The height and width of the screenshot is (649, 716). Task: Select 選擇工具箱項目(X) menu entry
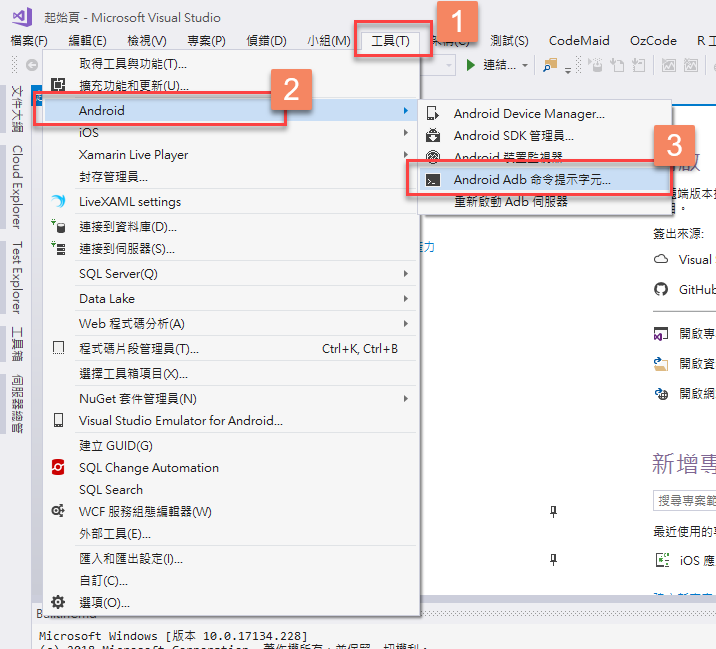pyautogui.click(x=232, y=374)
